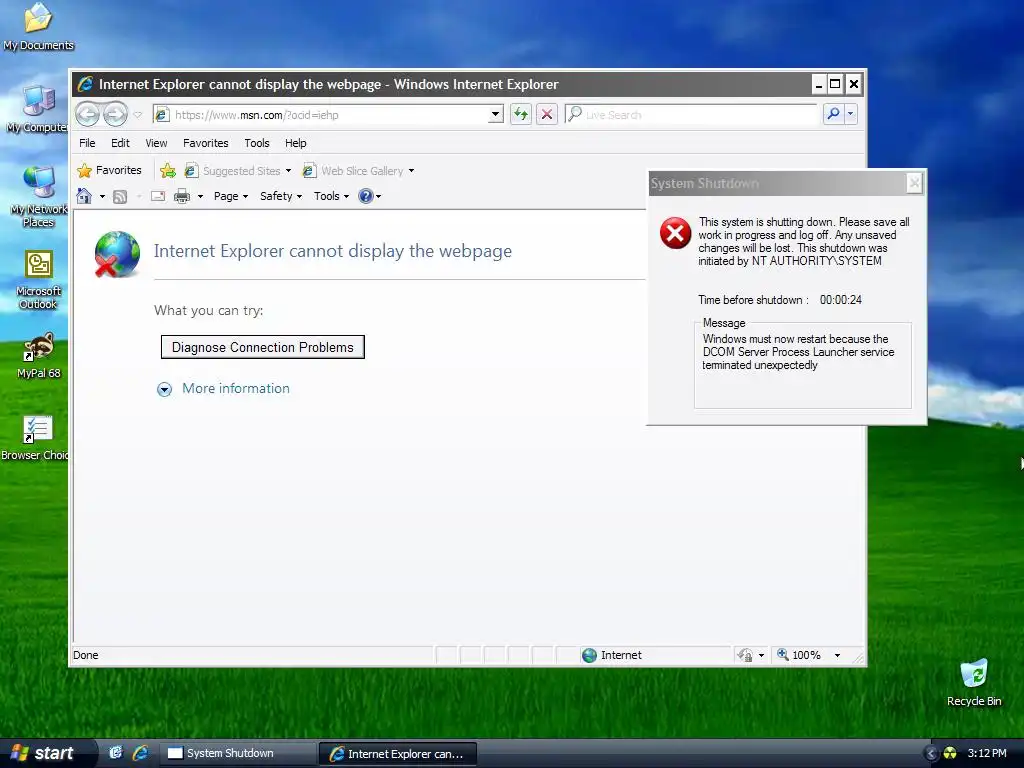Viewport: 1024px width, 768px height.
Task: Go forward with the IE Forward arrow
Action: pos(116,114)
